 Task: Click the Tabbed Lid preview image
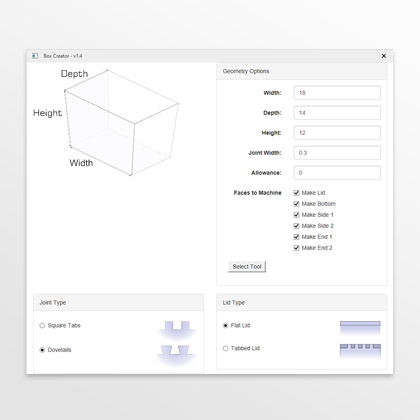360,351
